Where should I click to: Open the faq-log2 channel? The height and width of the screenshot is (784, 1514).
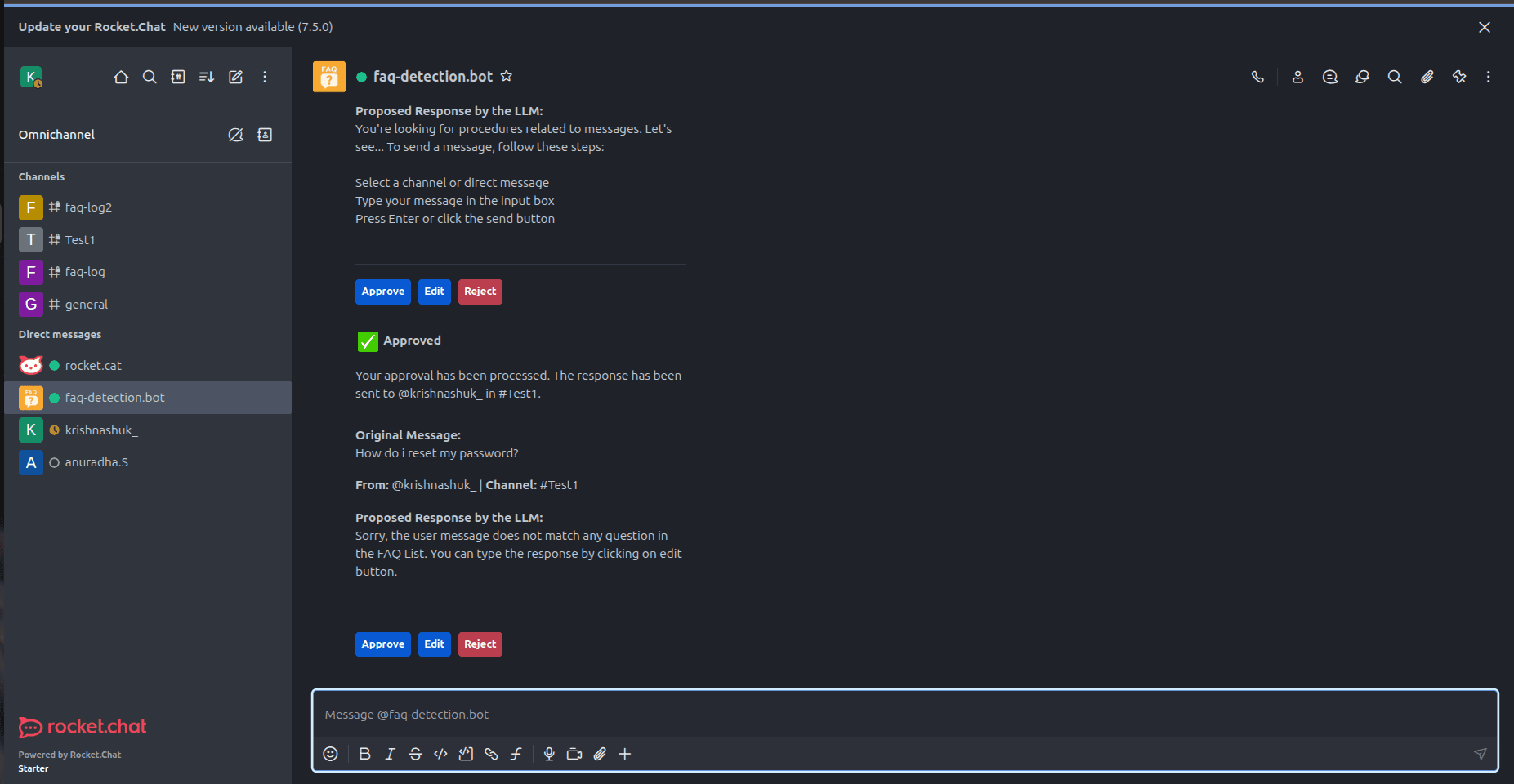pos(148,207)
